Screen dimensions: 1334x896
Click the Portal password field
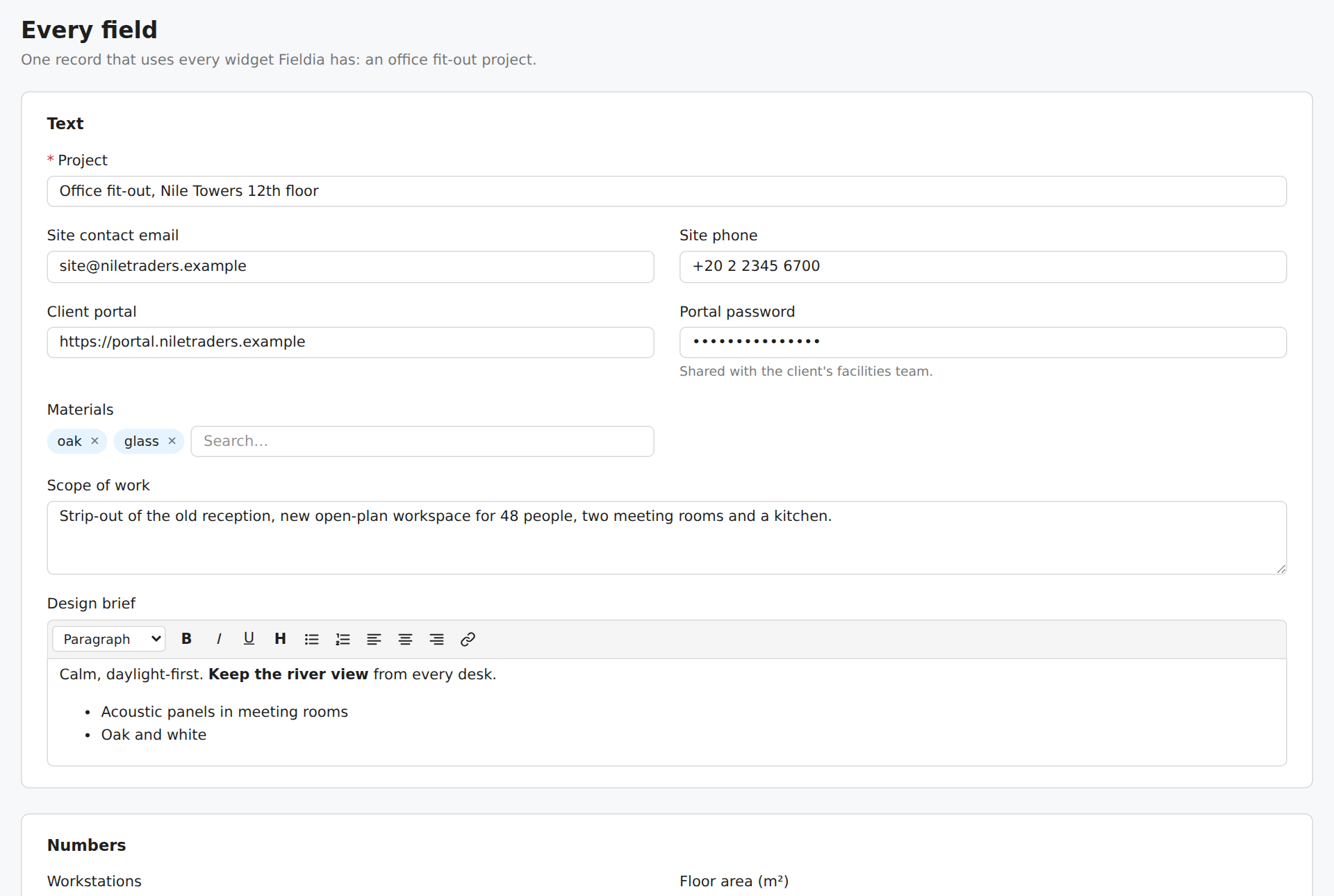click(x=983, y=342)
